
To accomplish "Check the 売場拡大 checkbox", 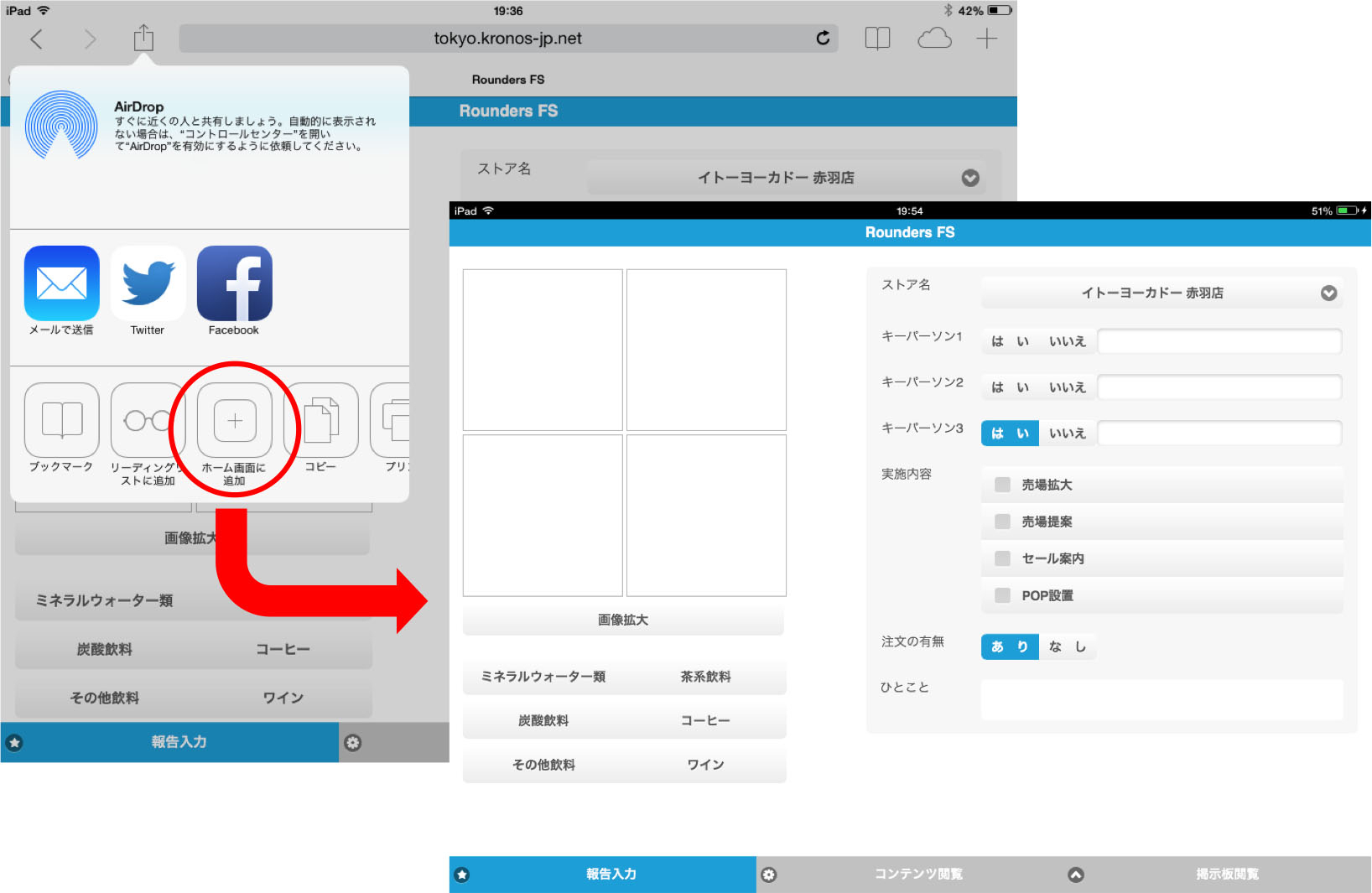I will click(1002, 485).
